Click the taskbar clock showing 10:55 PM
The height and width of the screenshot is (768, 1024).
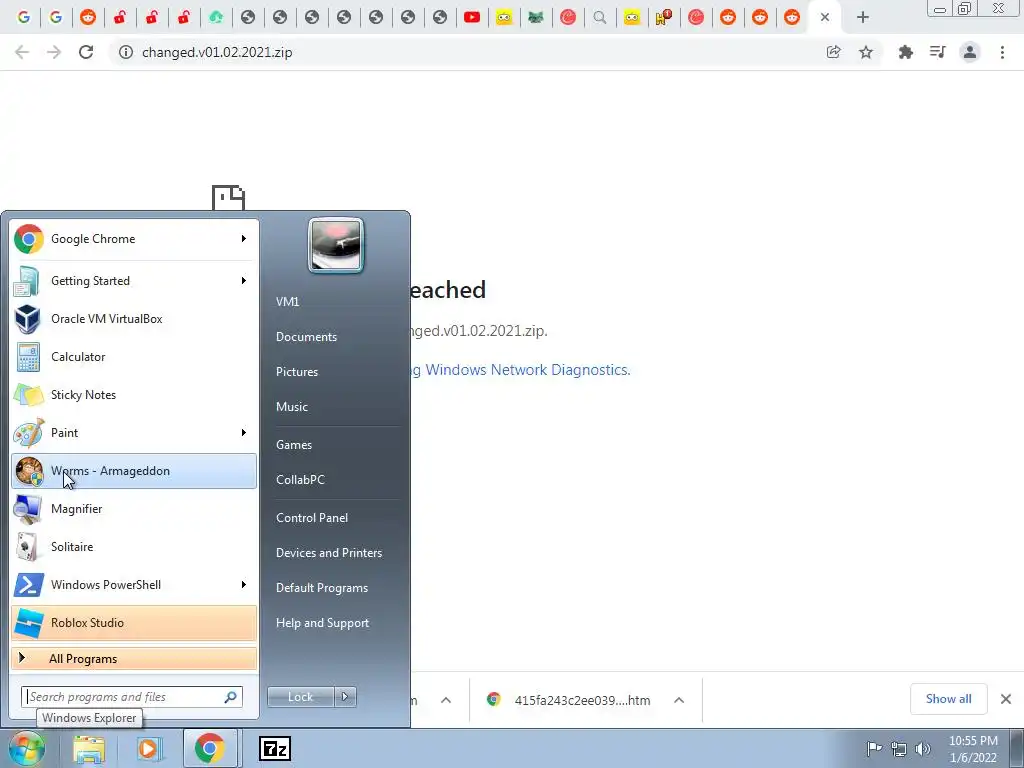973,749
